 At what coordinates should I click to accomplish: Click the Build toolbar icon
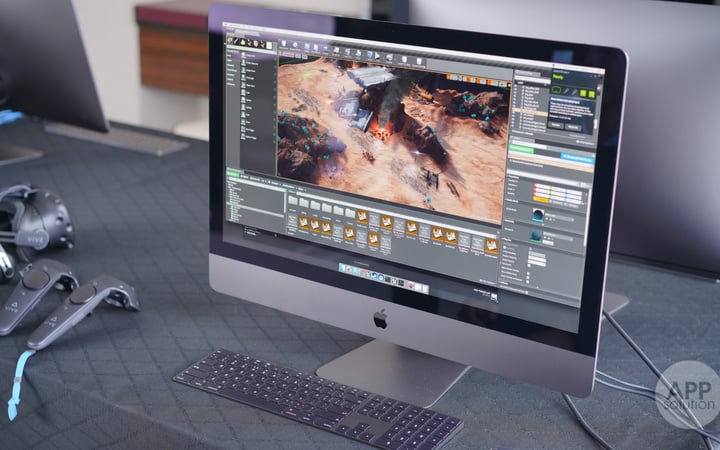tap(358, 54)
